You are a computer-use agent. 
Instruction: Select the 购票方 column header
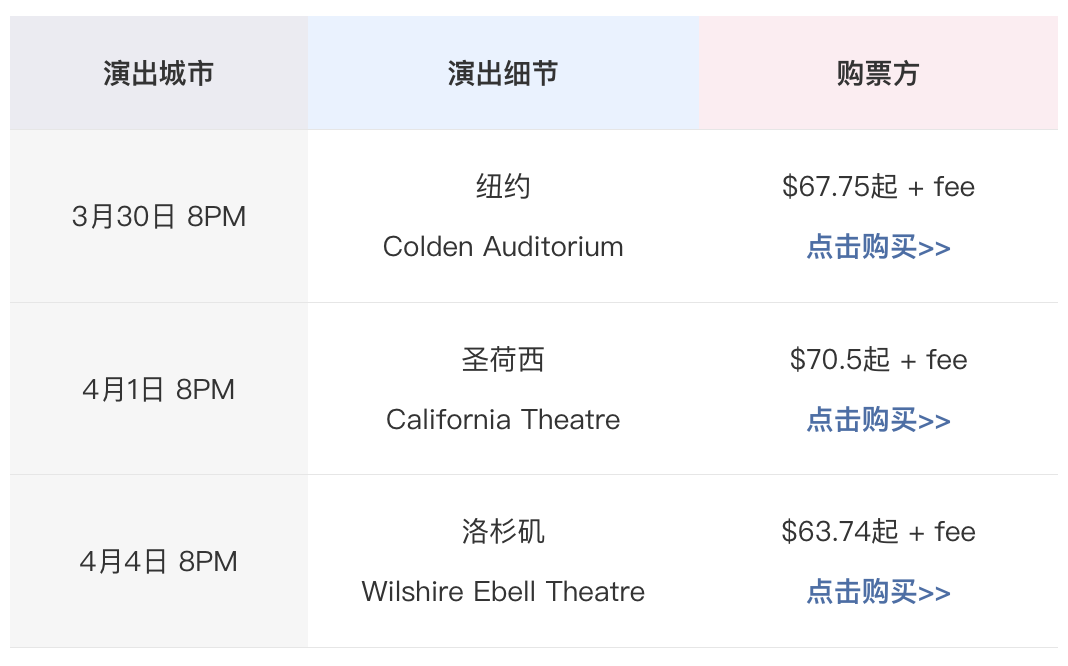tap(879, 73)
